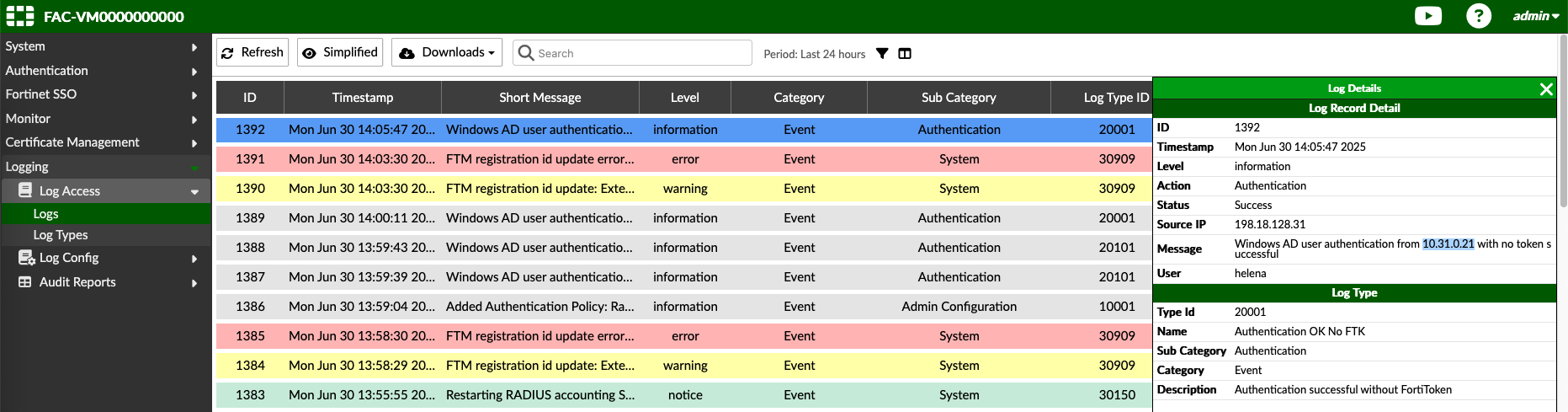The width and height of the screenshot is (1568, 412).
Task: Click the Refresh button
Action: [252, 52]
